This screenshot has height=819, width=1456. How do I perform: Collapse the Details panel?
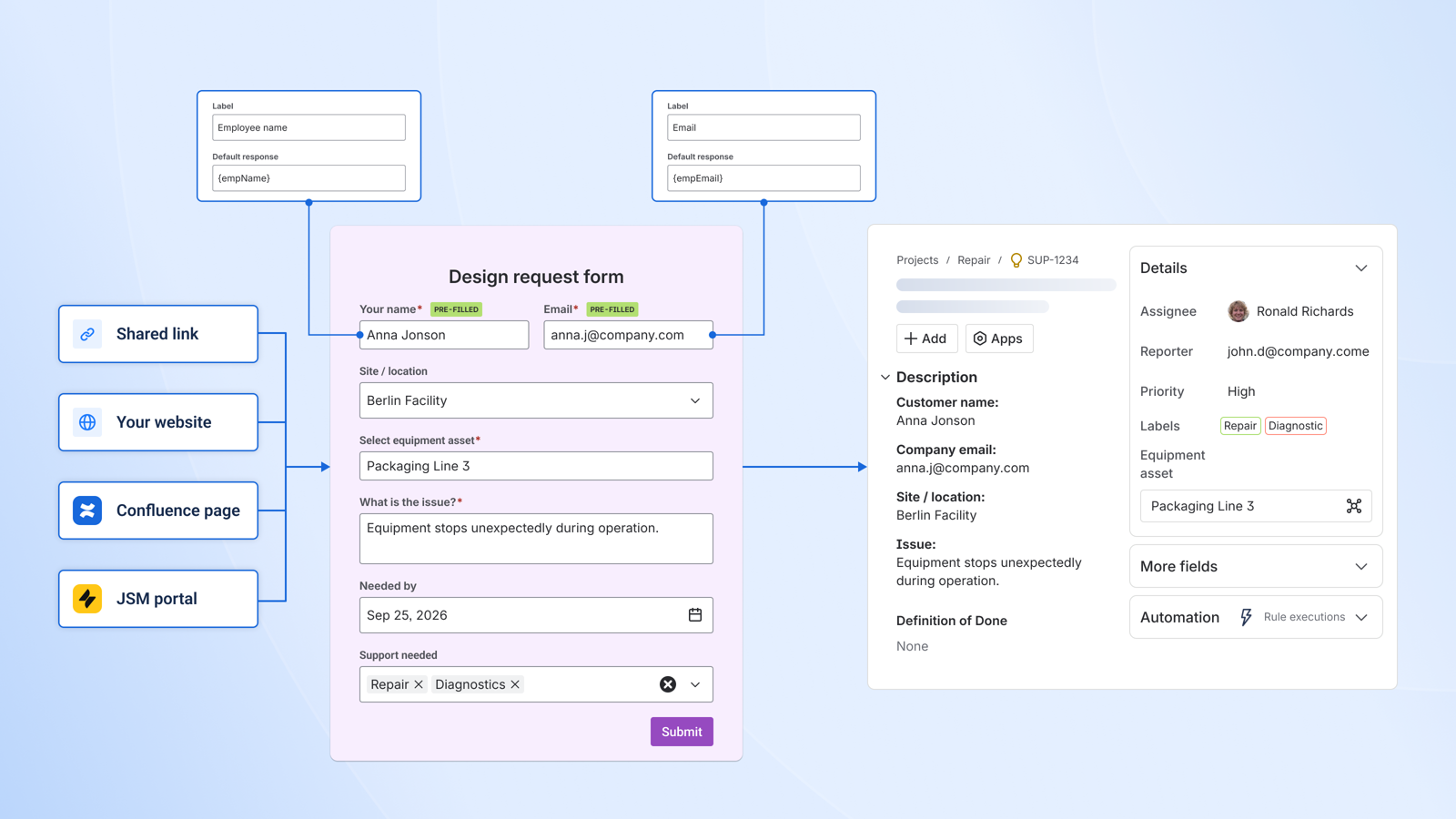[x=1361, y=268]
